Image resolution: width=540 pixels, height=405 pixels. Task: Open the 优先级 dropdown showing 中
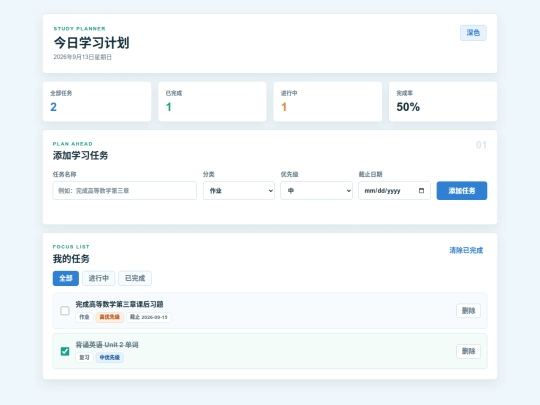(x=316, y=190)
